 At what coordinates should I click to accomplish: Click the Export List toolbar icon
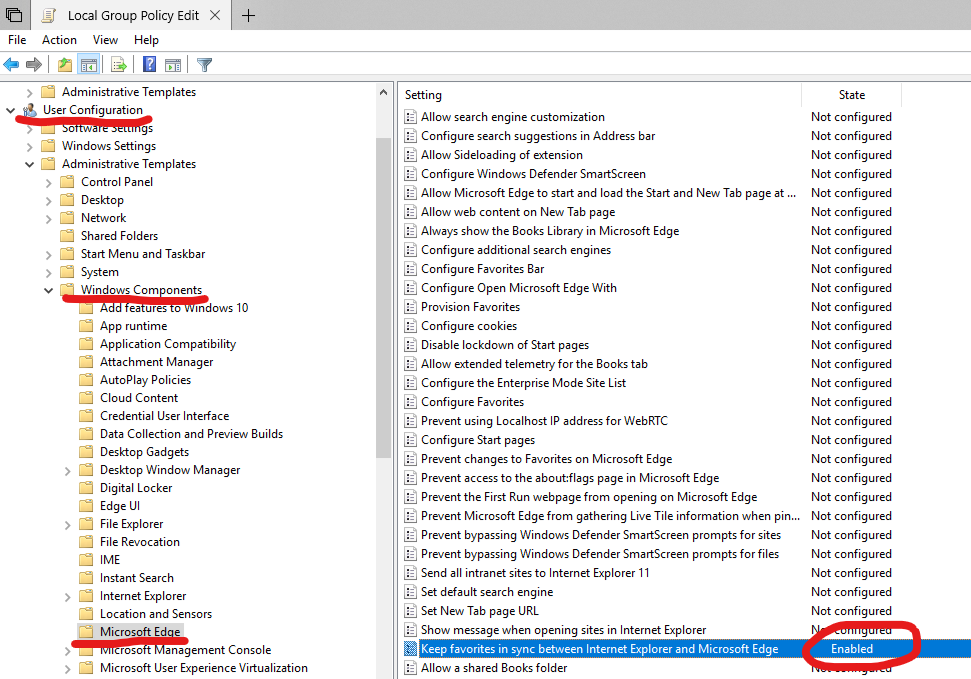pos(119,64)
